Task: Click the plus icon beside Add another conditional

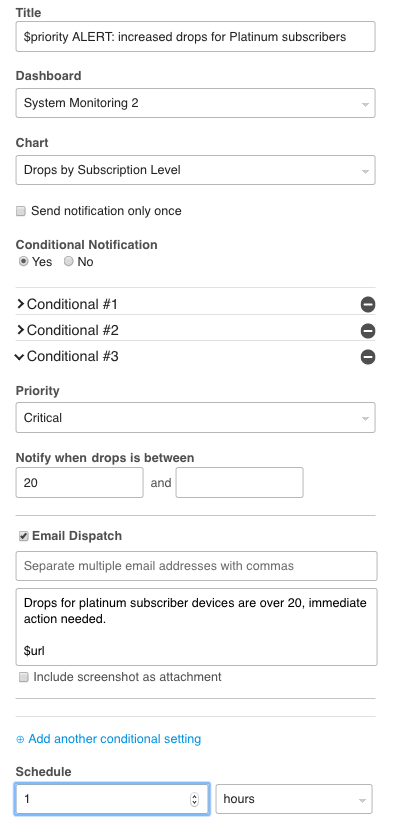Action: click(20, 739)
